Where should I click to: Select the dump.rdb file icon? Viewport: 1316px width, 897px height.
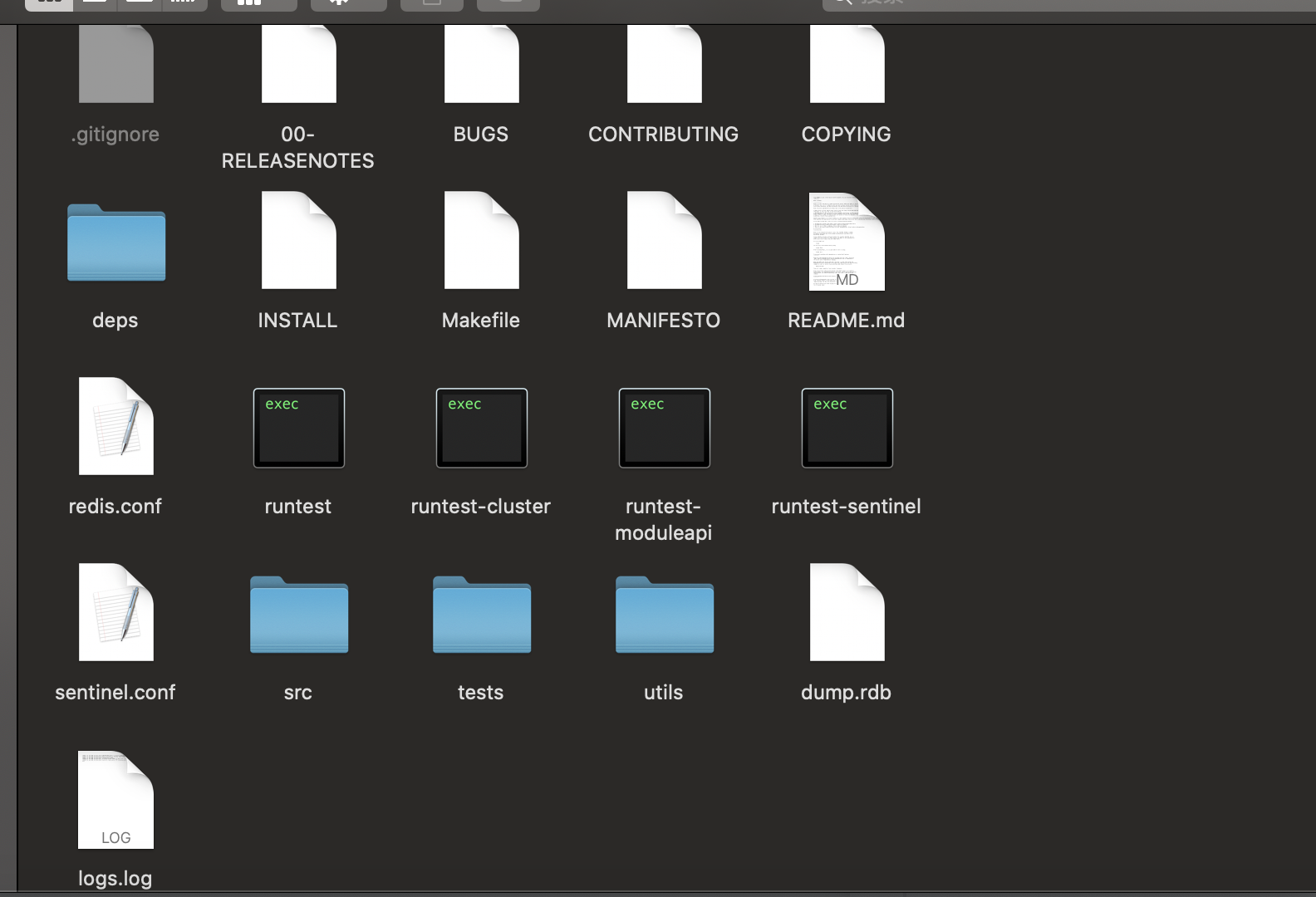tap(847, 612)
